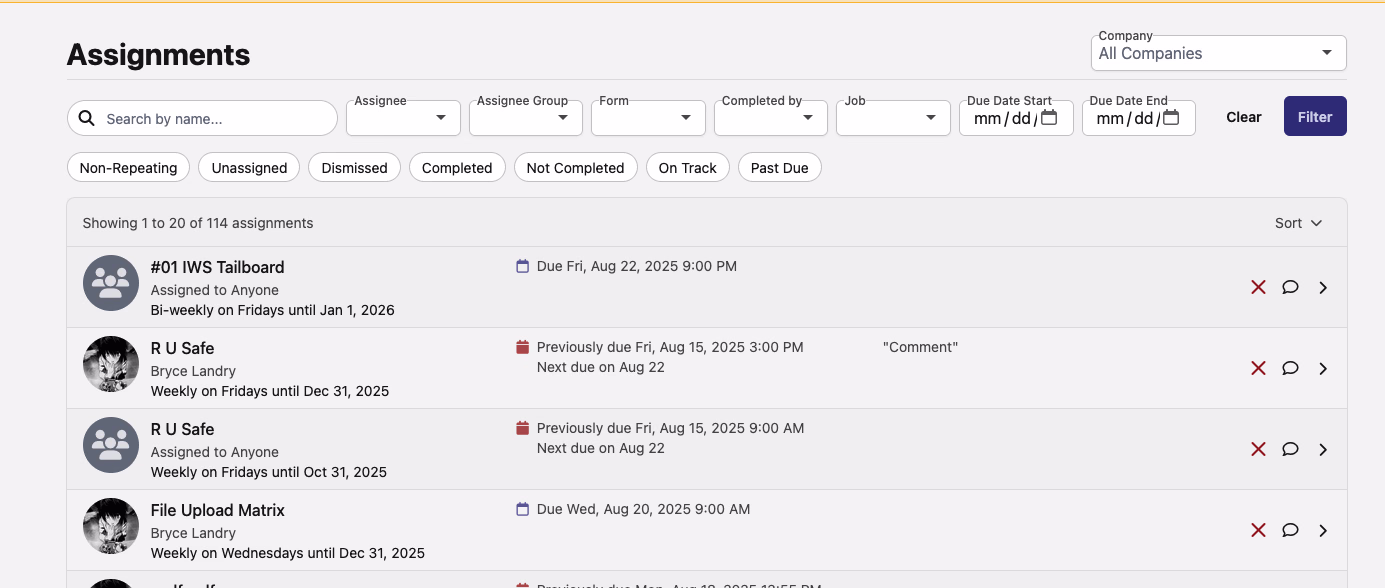This screenshot has height=588, width=1385.
Task: Open the Due Date Start calendar picker
Action: (x=1049, y=117)
